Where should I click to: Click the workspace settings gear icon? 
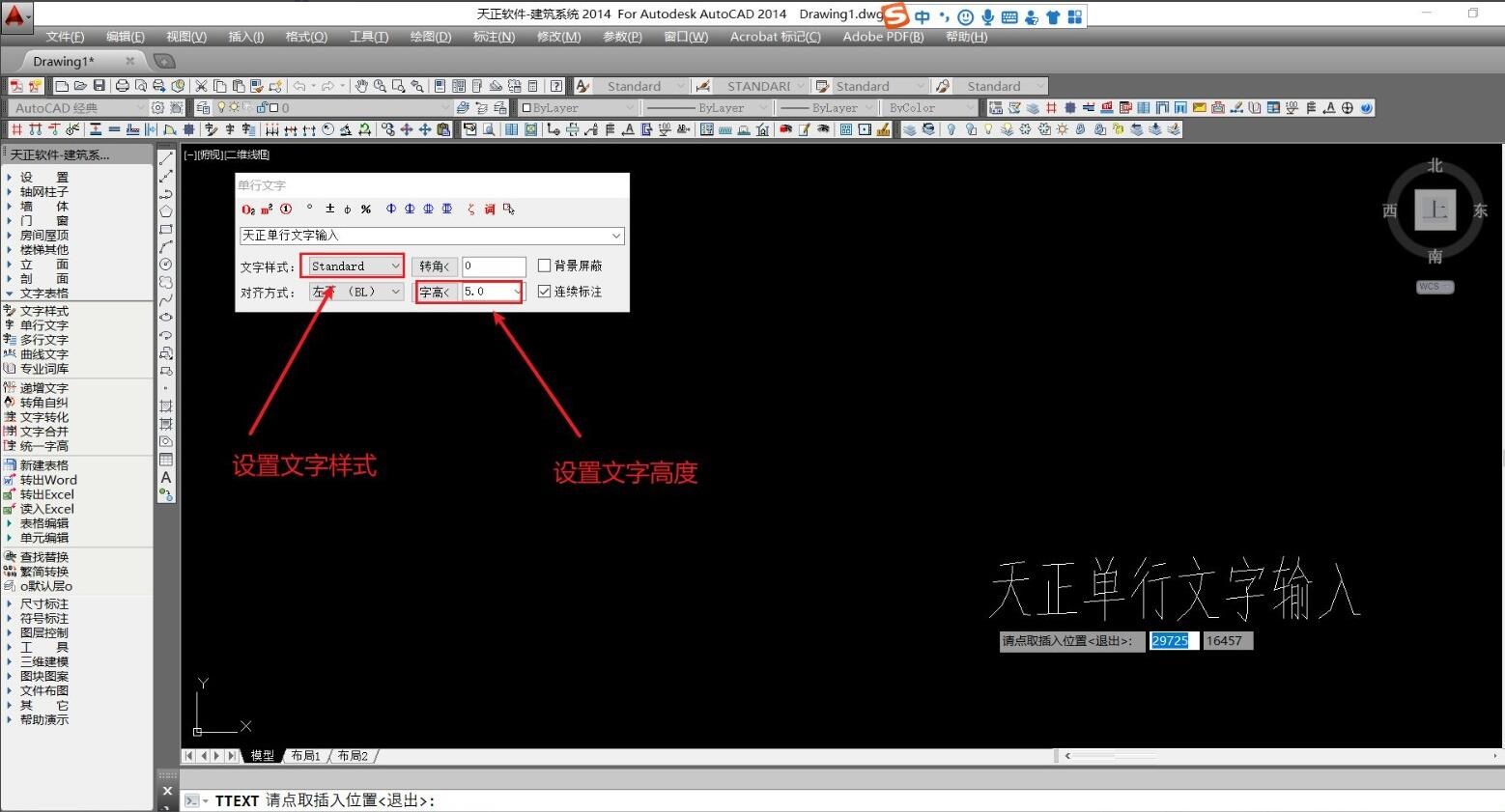(x=158, y=107)
